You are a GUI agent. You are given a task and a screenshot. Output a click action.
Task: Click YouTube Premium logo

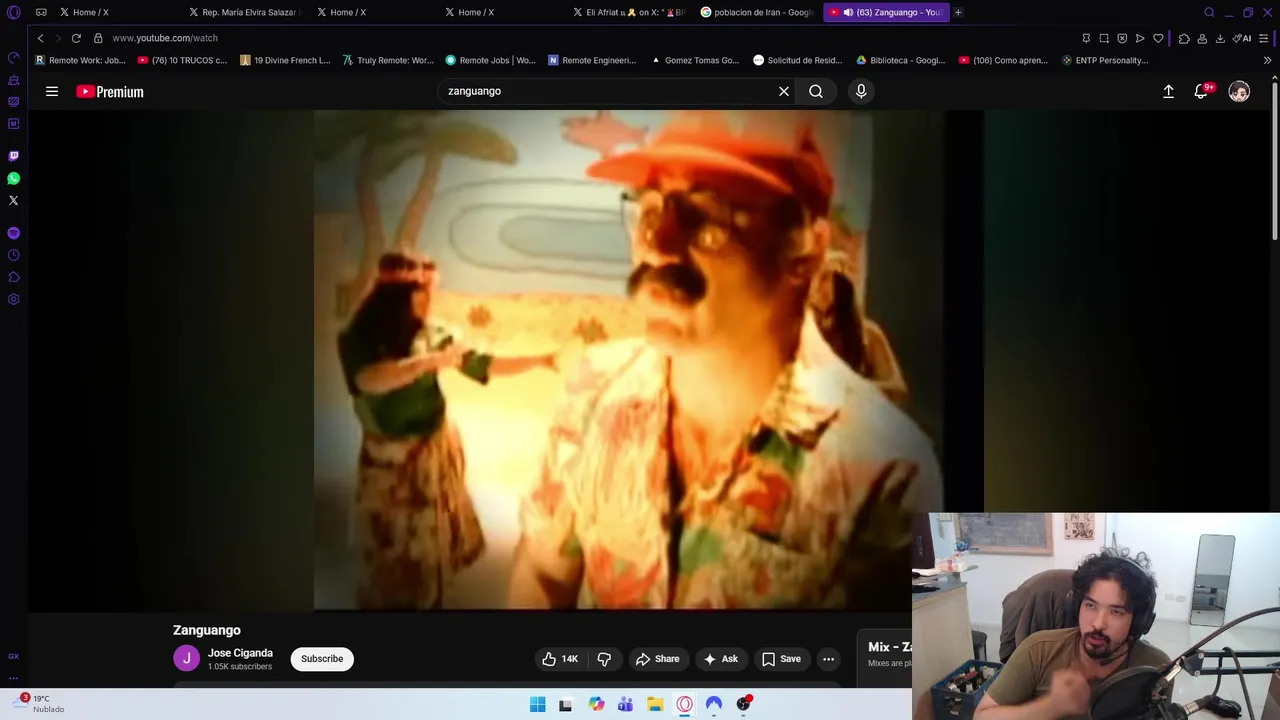[110, 91]
